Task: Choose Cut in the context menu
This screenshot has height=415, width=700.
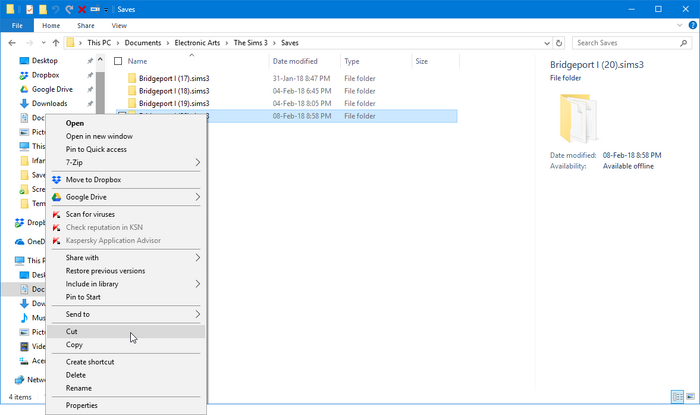Action: tap(126, 332)
